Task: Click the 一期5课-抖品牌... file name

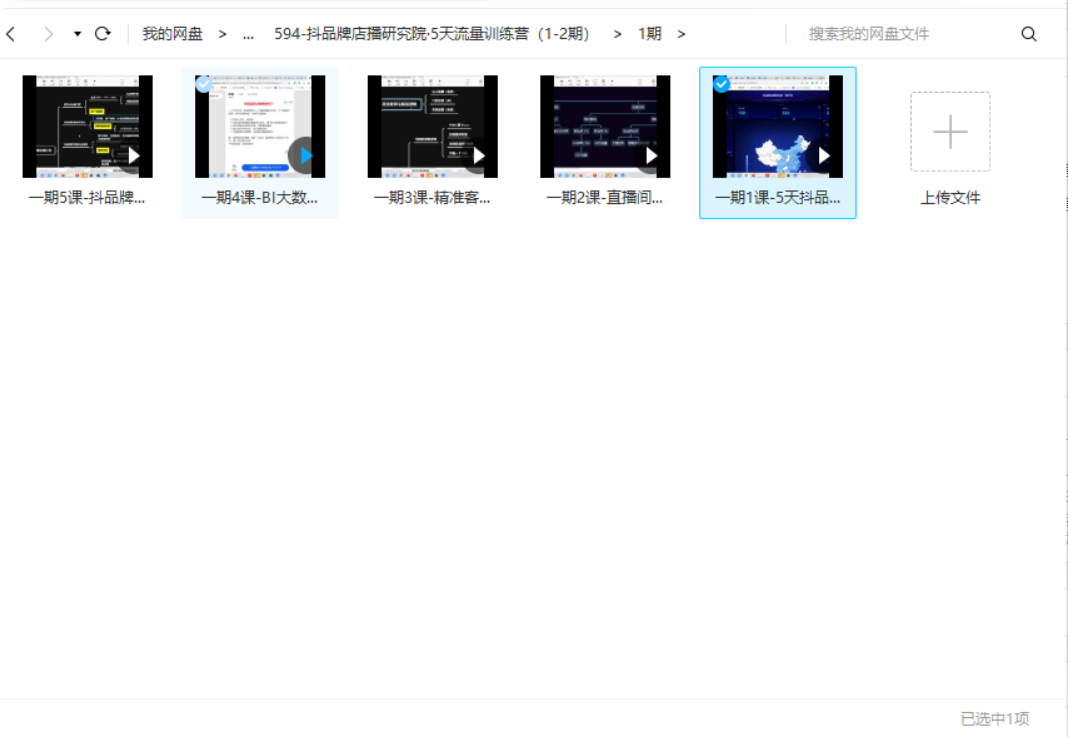Action: pyautogui.click(x=87, y=198)
